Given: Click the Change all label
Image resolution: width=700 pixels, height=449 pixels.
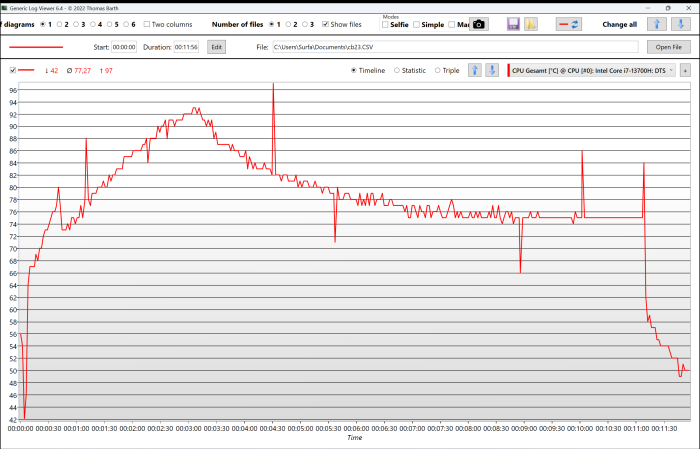Looking at the screenshot, I should point(620,25).
